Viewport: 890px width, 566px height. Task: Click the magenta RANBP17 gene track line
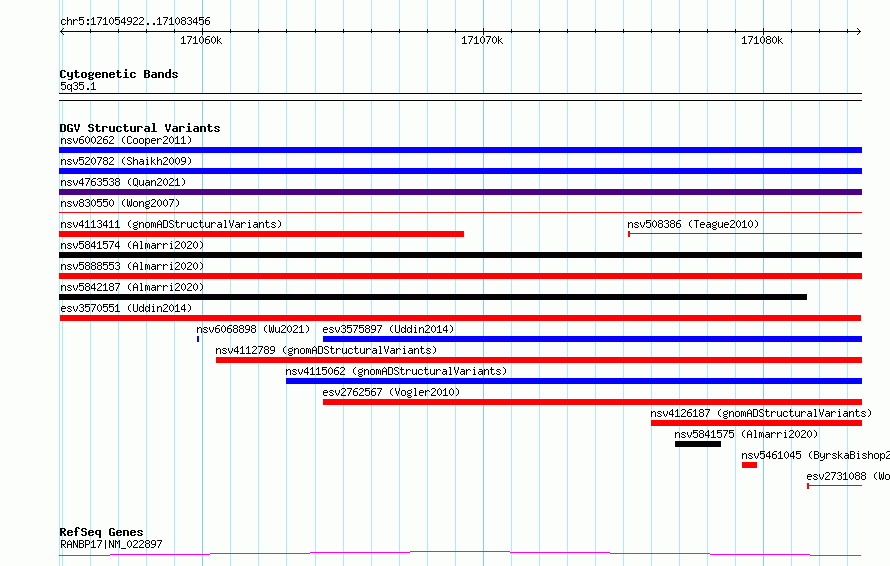coord(460,553)
